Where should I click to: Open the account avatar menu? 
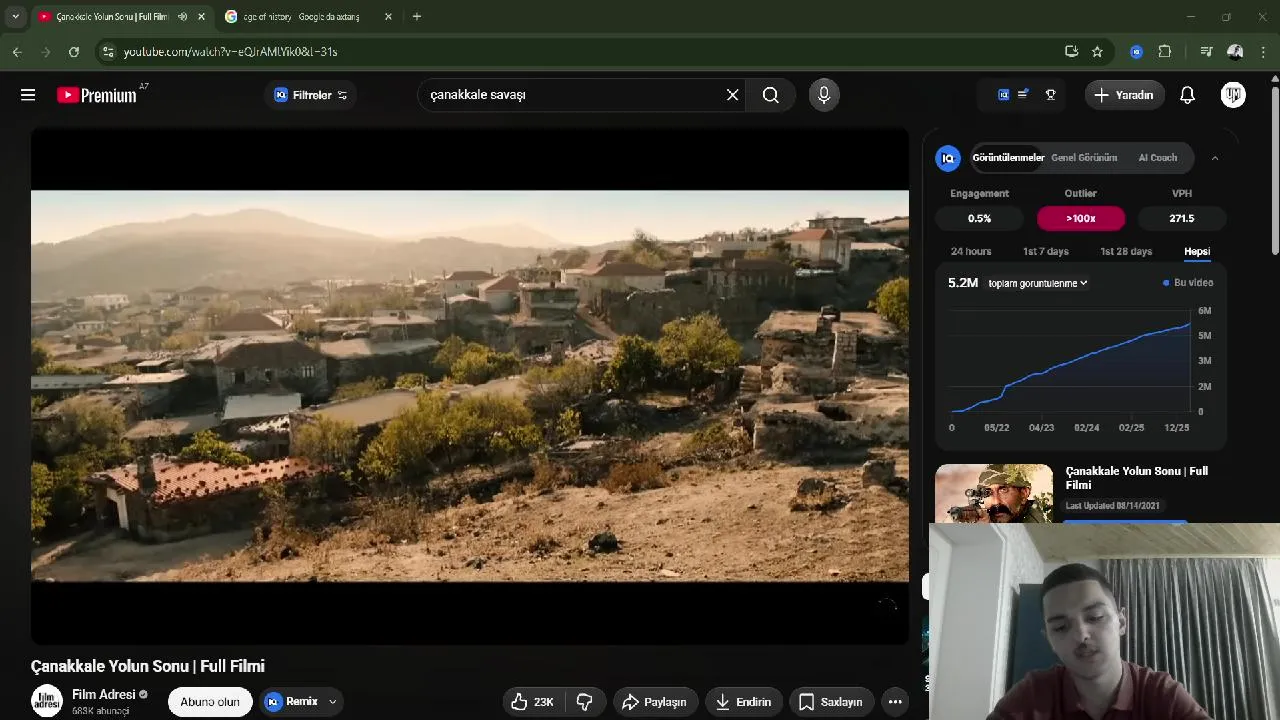[x=1233, y=95]
